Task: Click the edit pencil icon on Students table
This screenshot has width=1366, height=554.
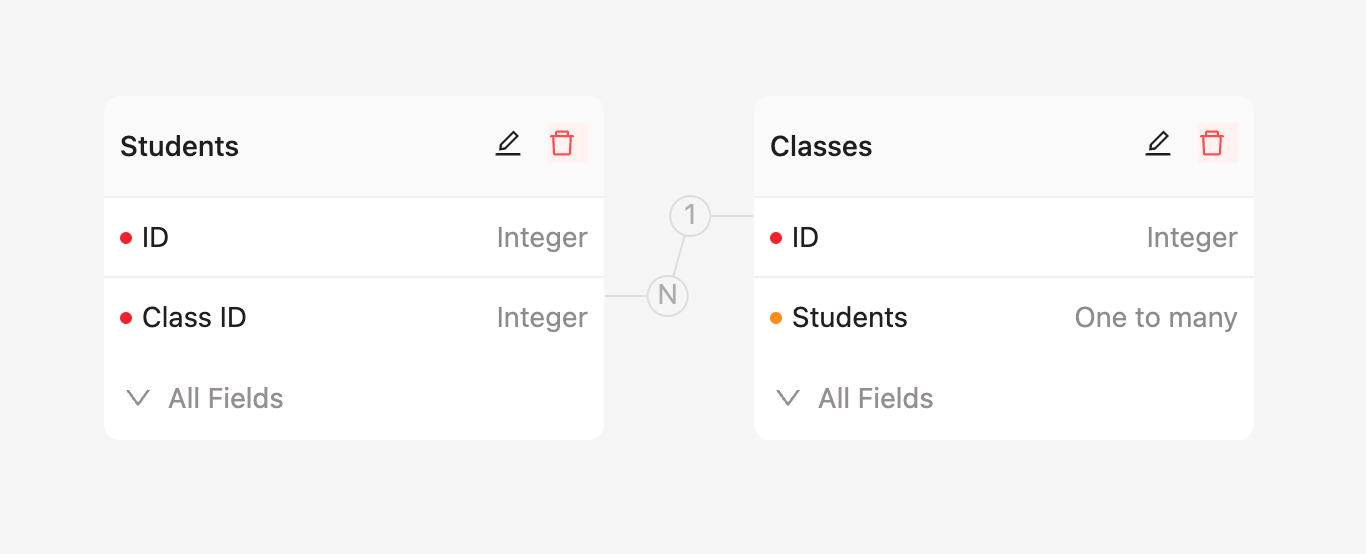Action: pyautogui.click(x=508, y=144)
